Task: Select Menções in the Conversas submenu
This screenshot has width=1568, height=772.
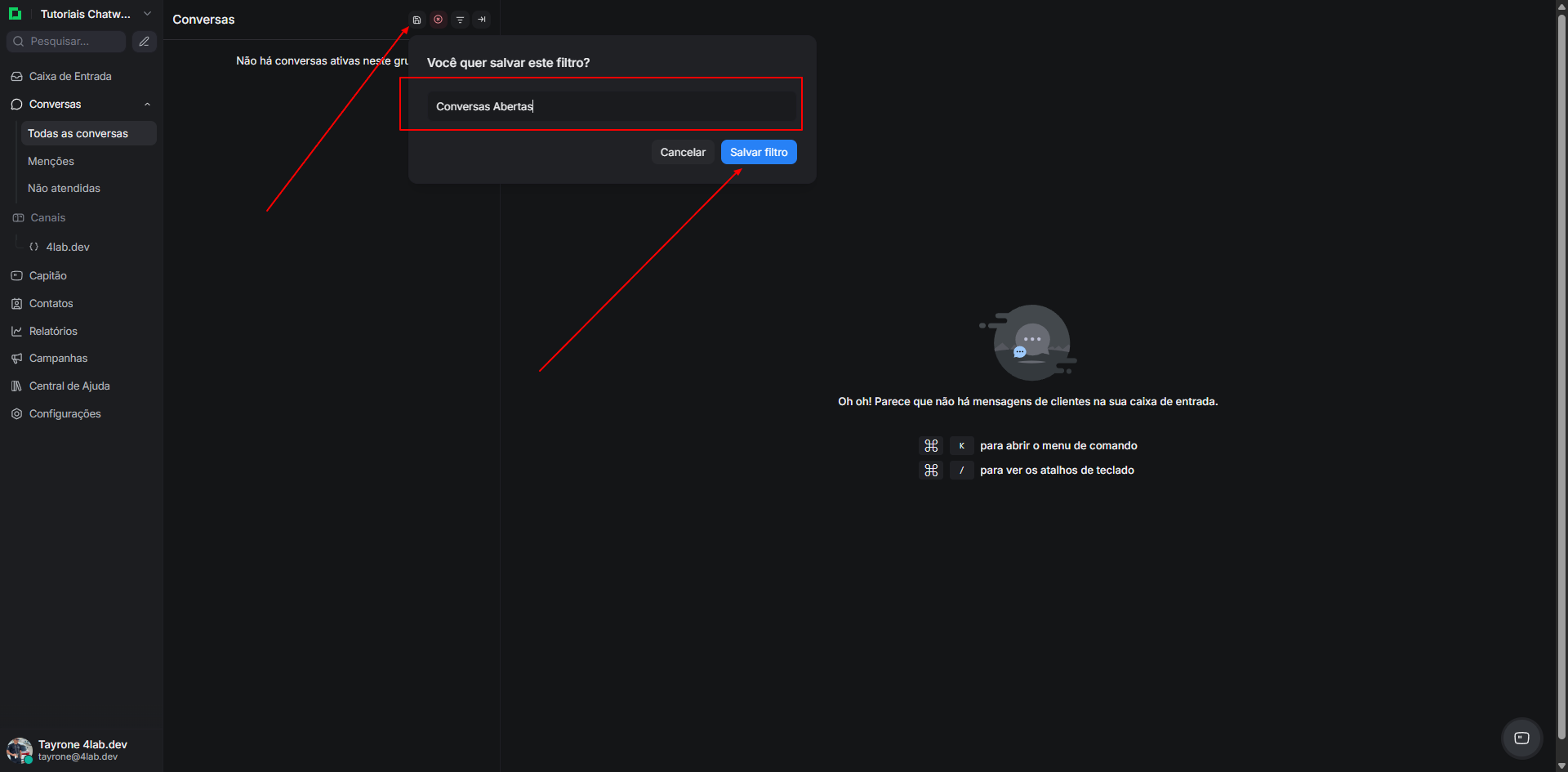Action: coord(51,162)
